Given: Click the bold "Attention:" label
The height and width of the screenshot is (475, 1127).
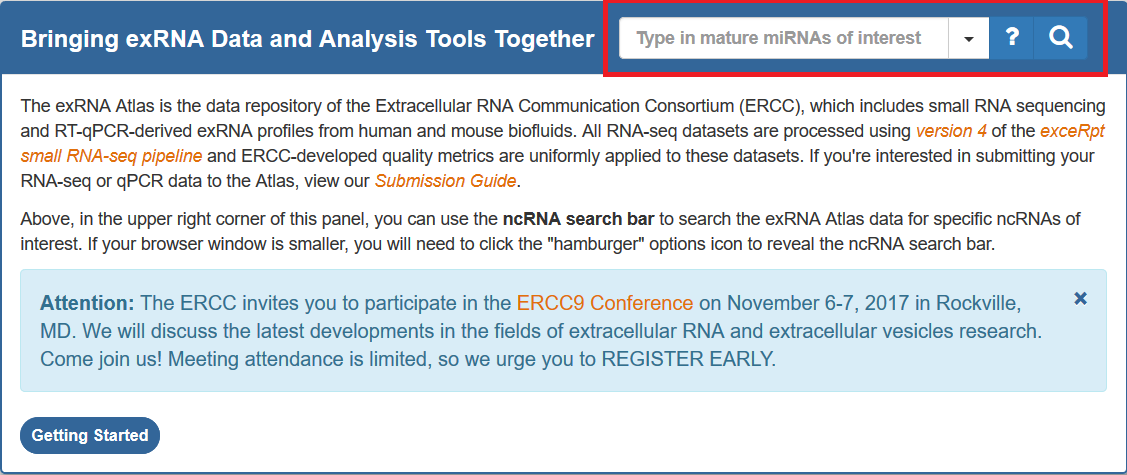Looking at the screenshot, I should pos(87,303).
